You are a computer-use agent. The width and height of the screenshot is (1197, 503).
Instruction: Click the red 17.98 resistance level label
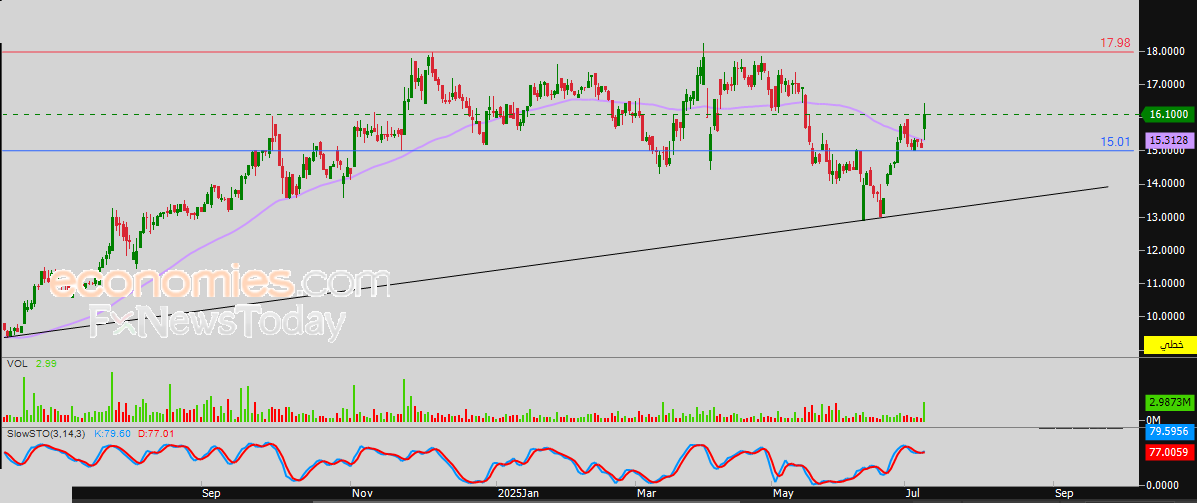1115,44
